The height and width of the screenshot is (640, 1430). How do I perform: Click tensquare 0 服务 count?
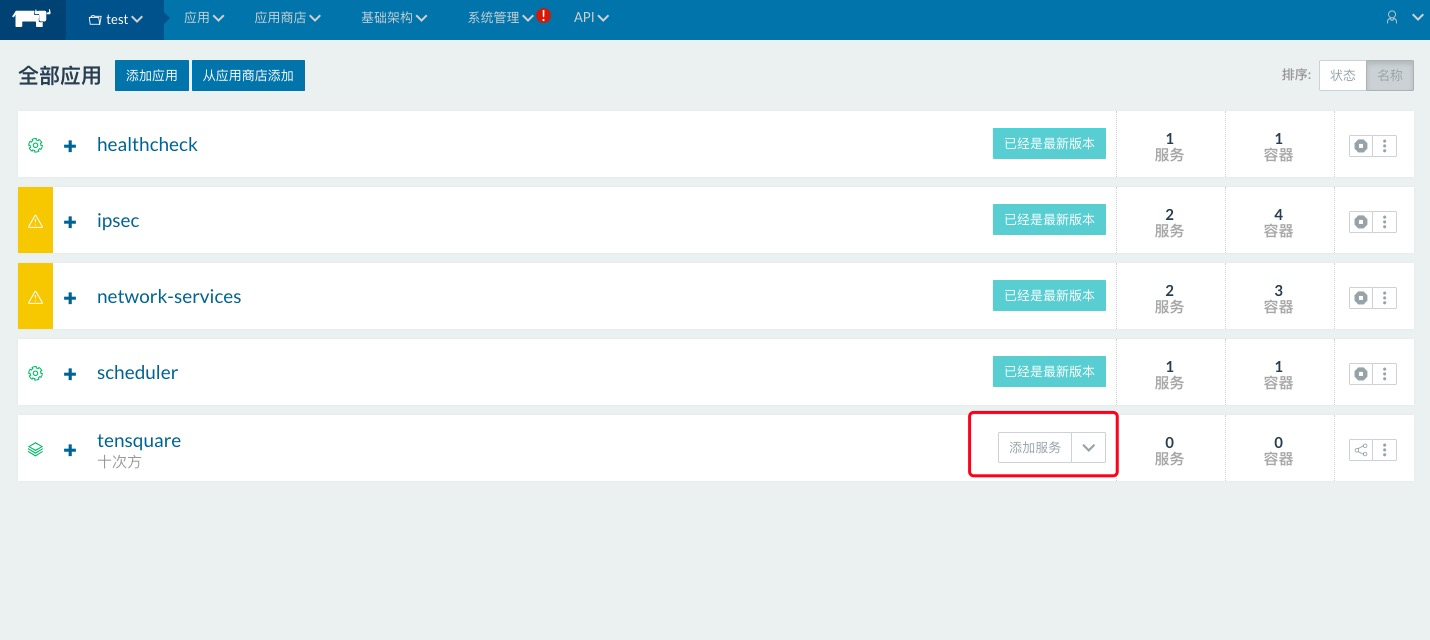[1169, 450]
